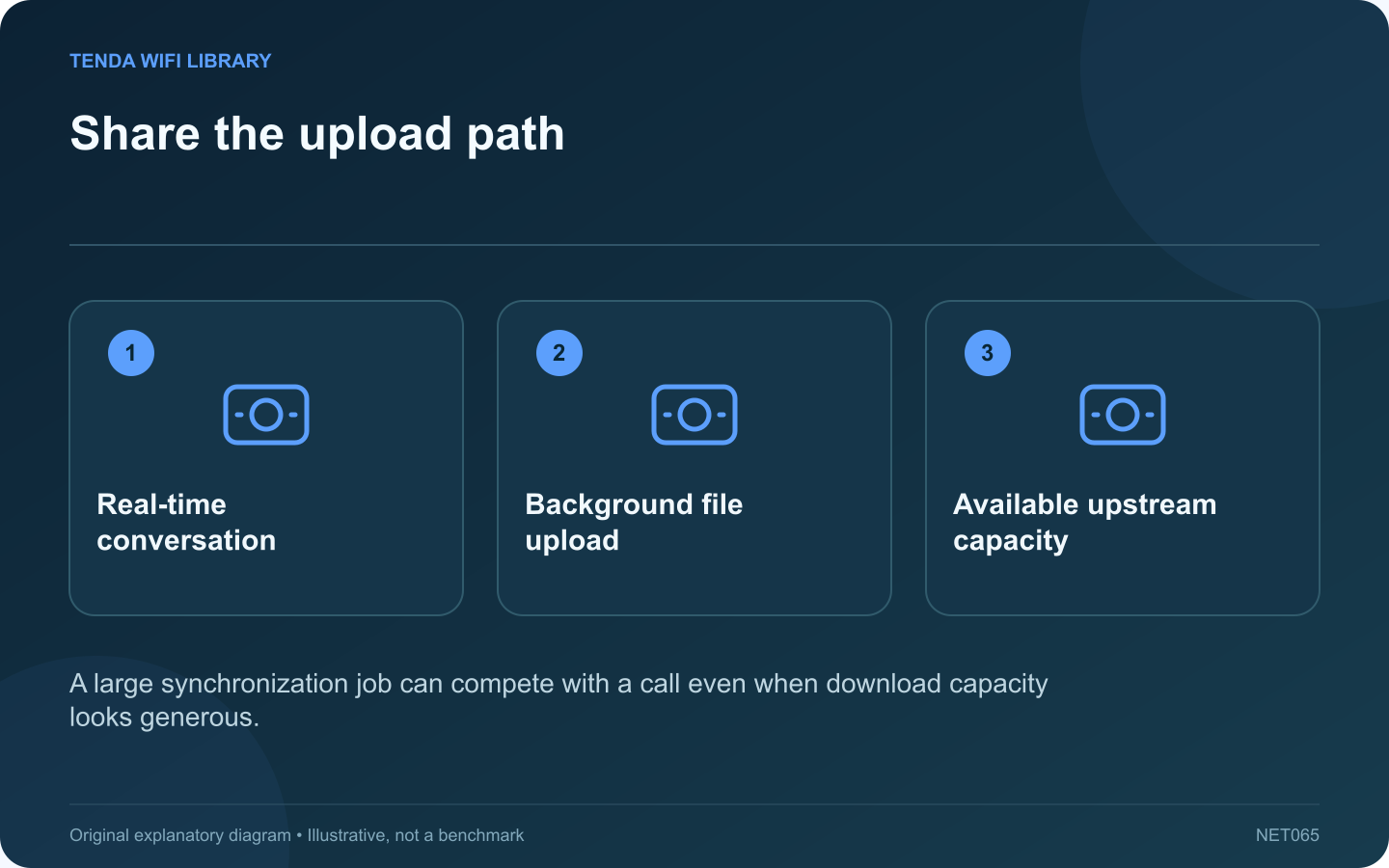Click the Available upstream capacity label

pos(1084,523)
